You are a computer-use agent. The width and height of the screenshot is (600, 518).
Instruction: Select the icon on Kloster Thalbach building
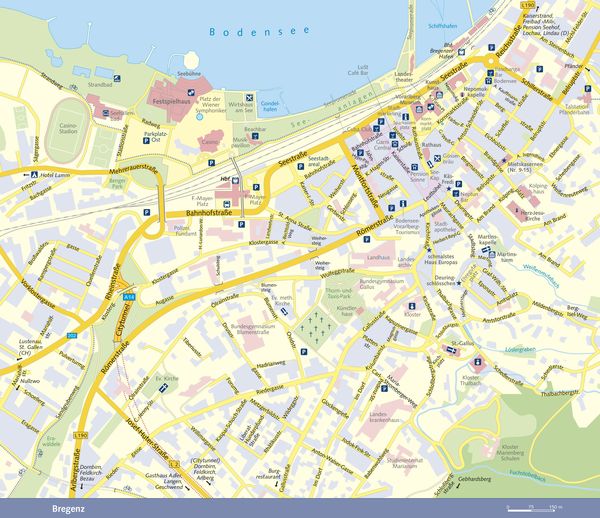pos(478,362)
